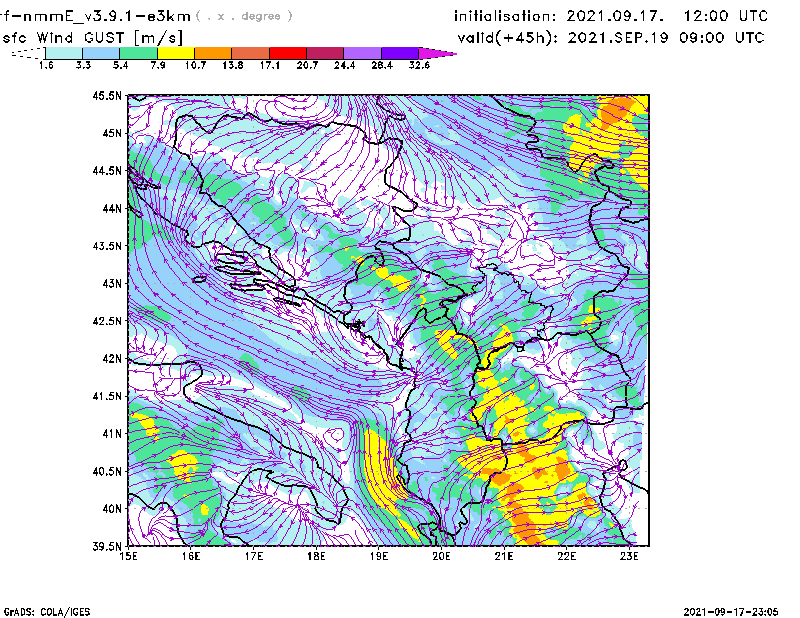This screenshot has height=618, width=800.
Task: Click the lavender 24.4–28.4 legend swatch
Action: (363, 53)
